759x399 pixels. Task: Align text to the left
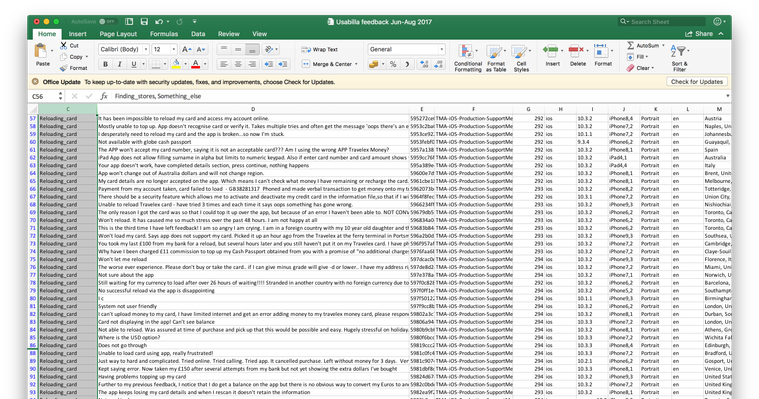tap(224, 64)
